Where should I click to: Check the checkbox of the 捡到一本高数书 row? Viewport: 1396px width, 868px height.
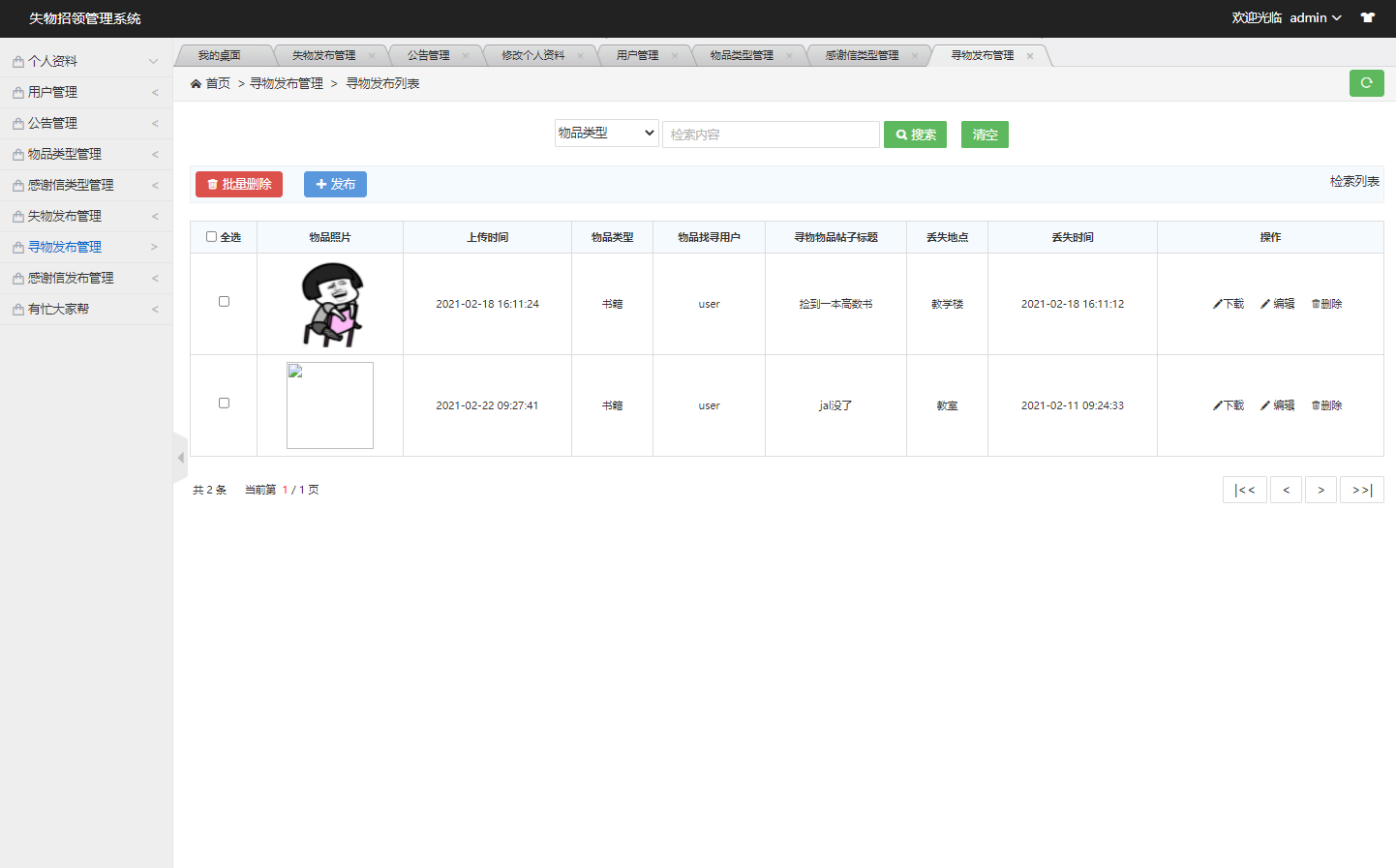(224, 301)
